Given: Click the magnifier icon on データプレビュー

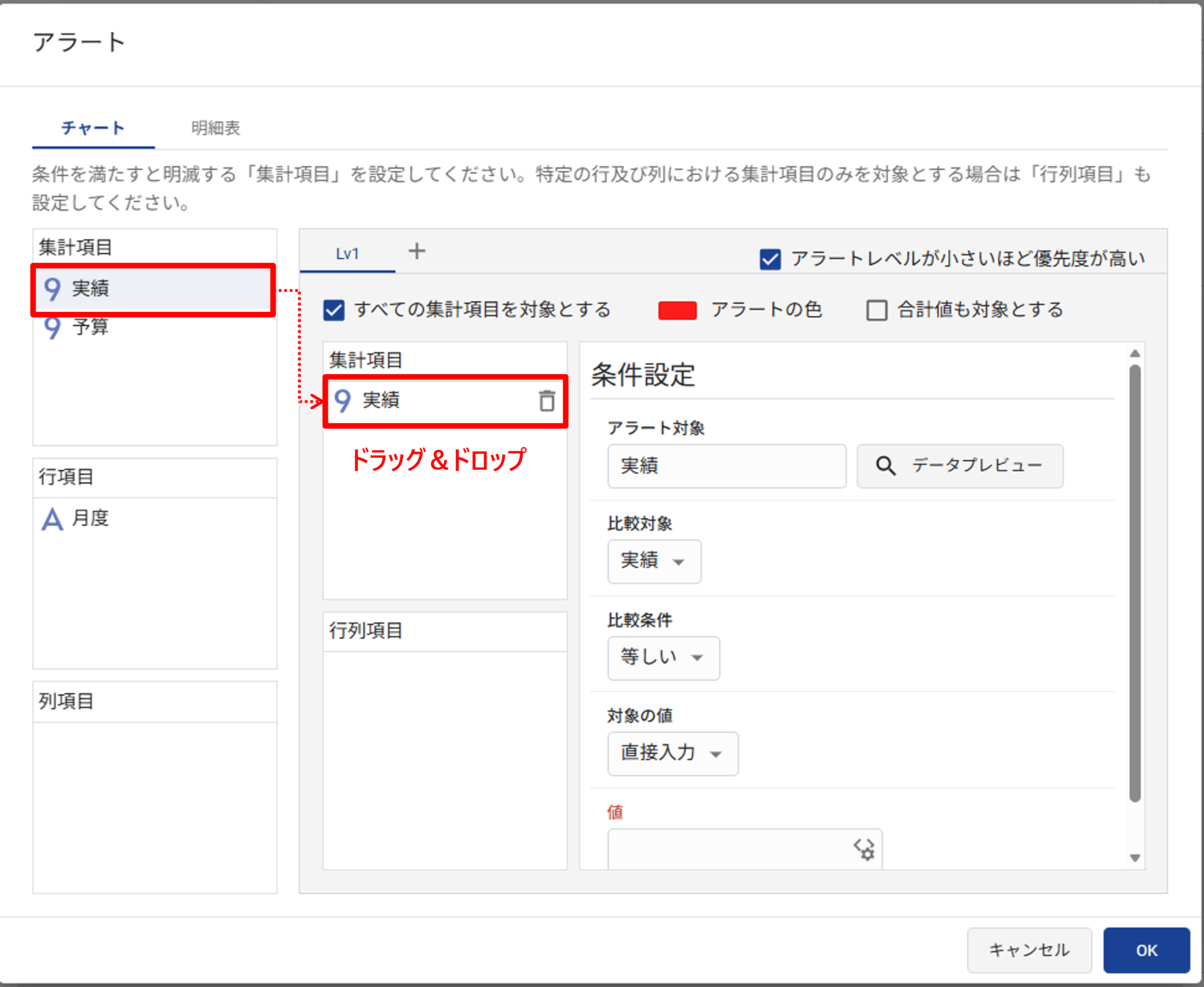Looking at the screenshot, I should [x=885, y=466].
